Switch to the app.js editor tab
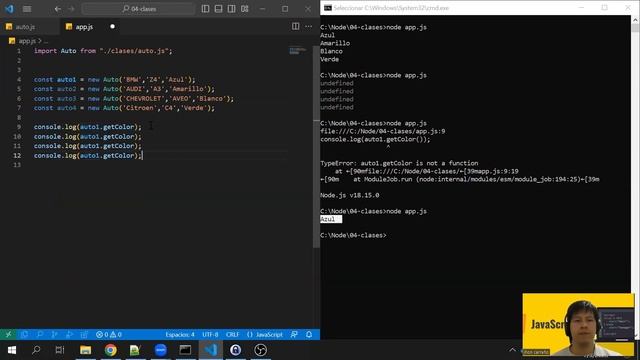This screenshot has height=360, width=640. tap(84, 27)
